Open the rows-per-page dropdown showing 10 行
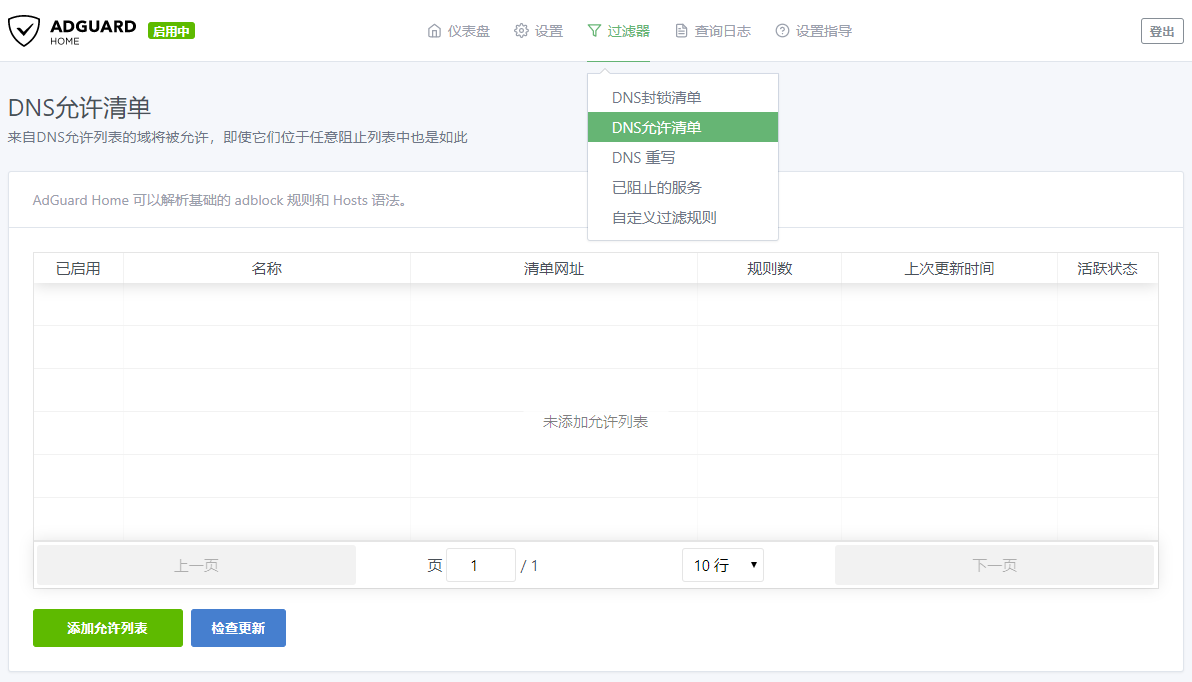 pos(722,566)
